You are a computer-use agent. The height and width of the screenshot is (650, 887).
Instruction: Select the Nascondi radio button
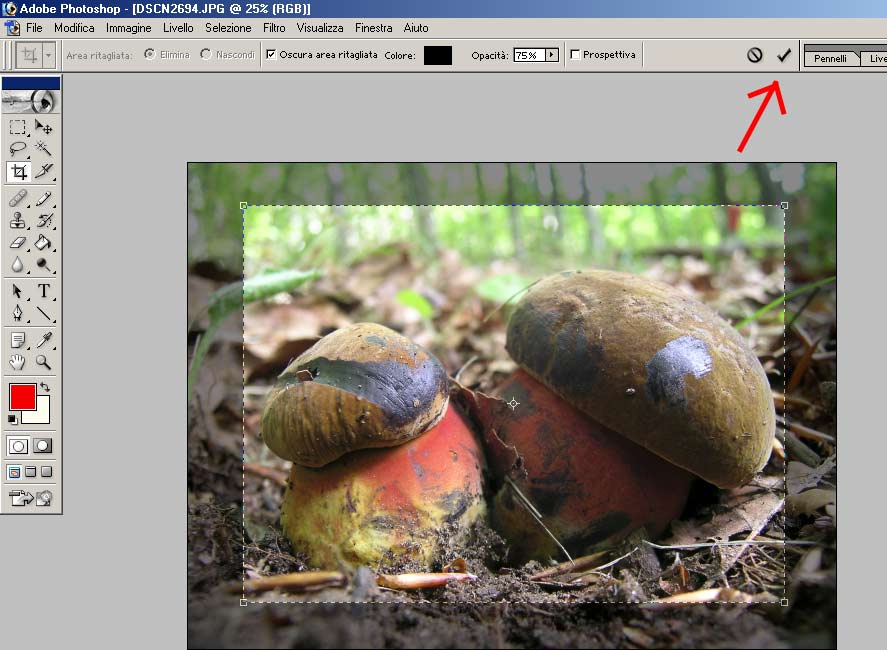pos(206,55)
